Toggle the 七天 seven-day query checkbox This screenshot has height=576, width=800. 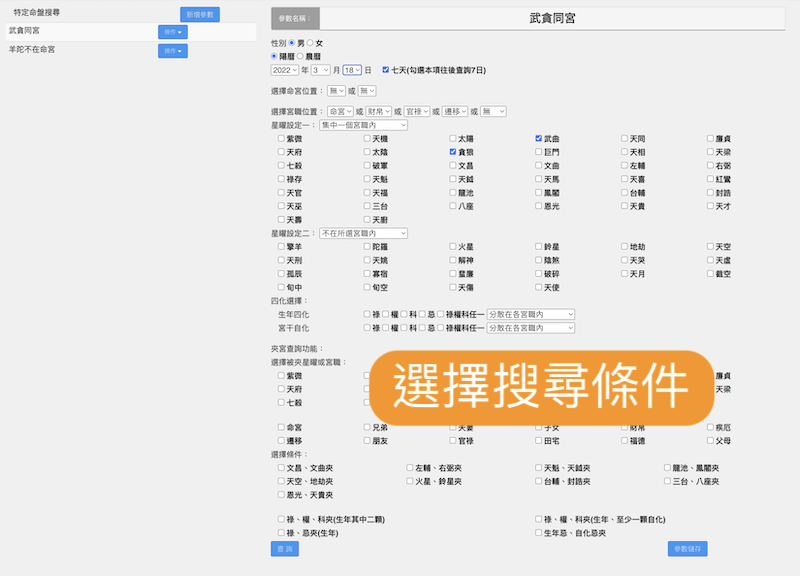(x=386, y=70)
